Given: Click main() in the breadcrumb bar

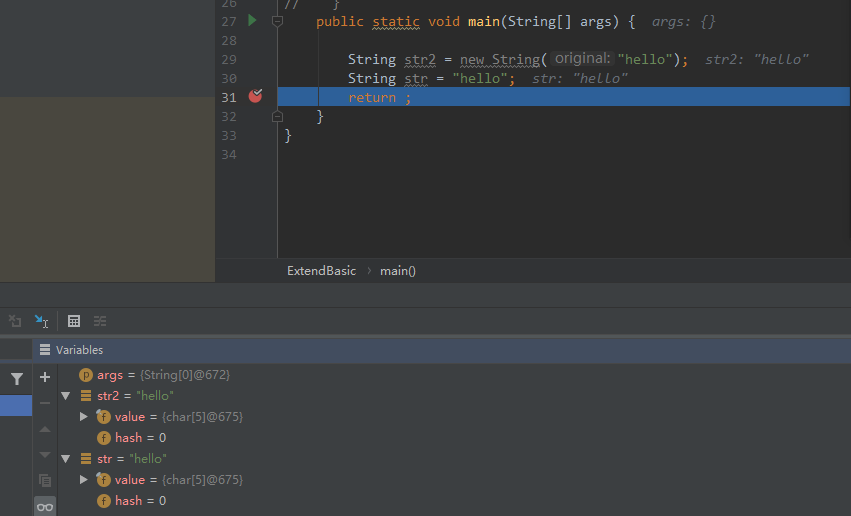Looking at the screenshot, I should tap(398, 271).
